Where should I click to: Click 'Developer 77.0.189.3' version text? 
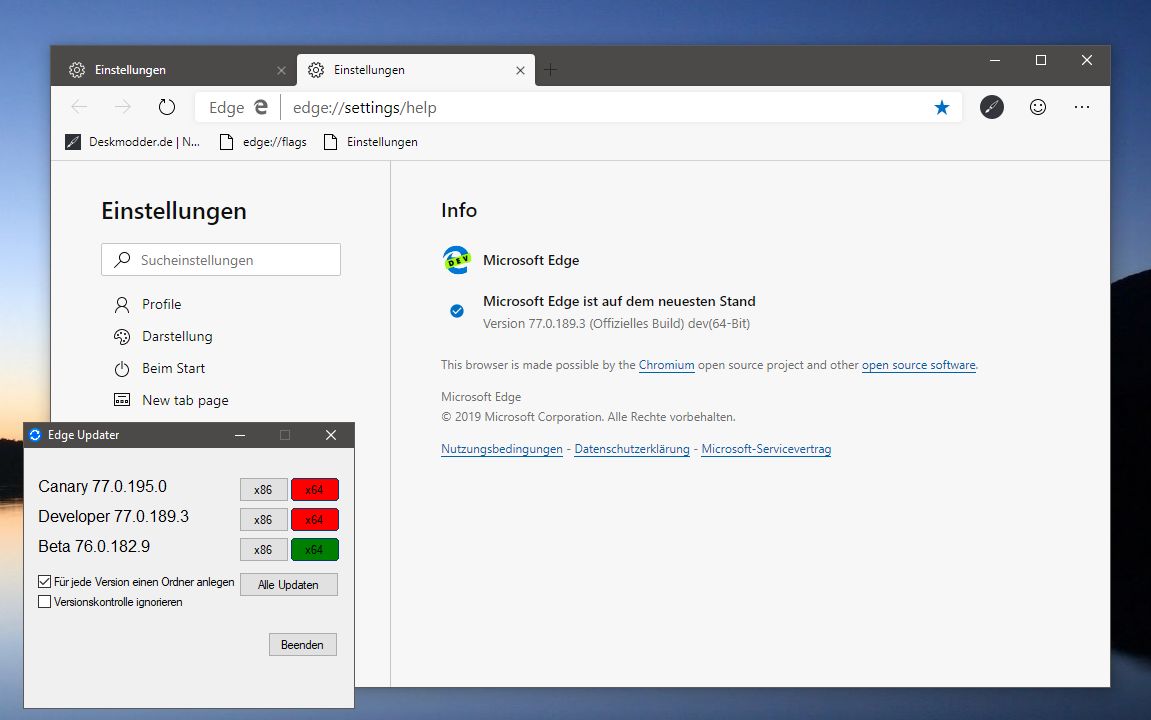pos(114,517)
